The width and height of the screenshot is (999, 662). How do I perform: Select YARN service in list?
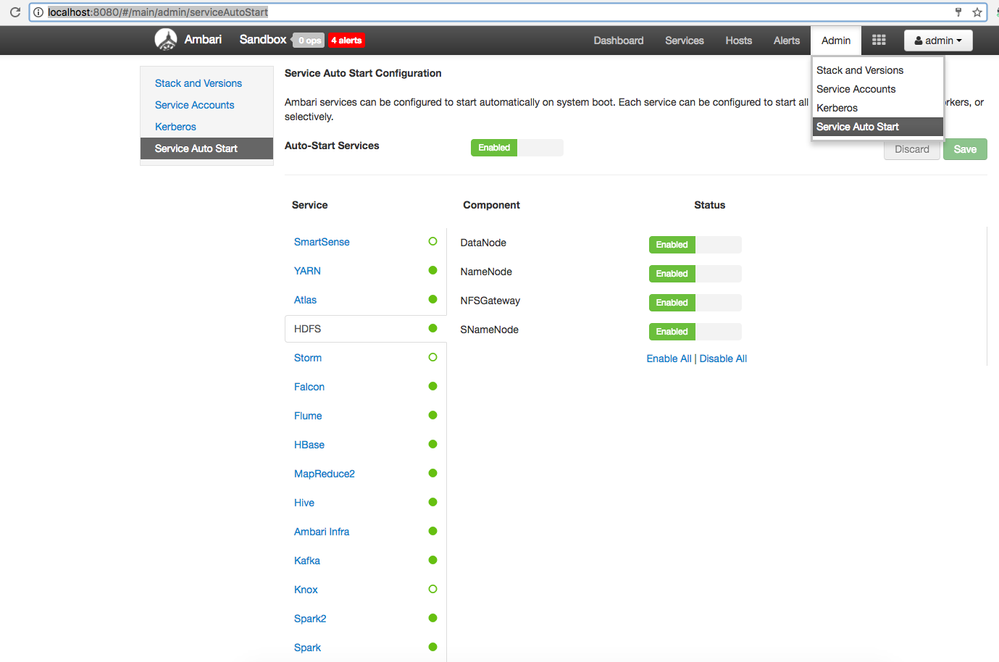pos(307,271)
